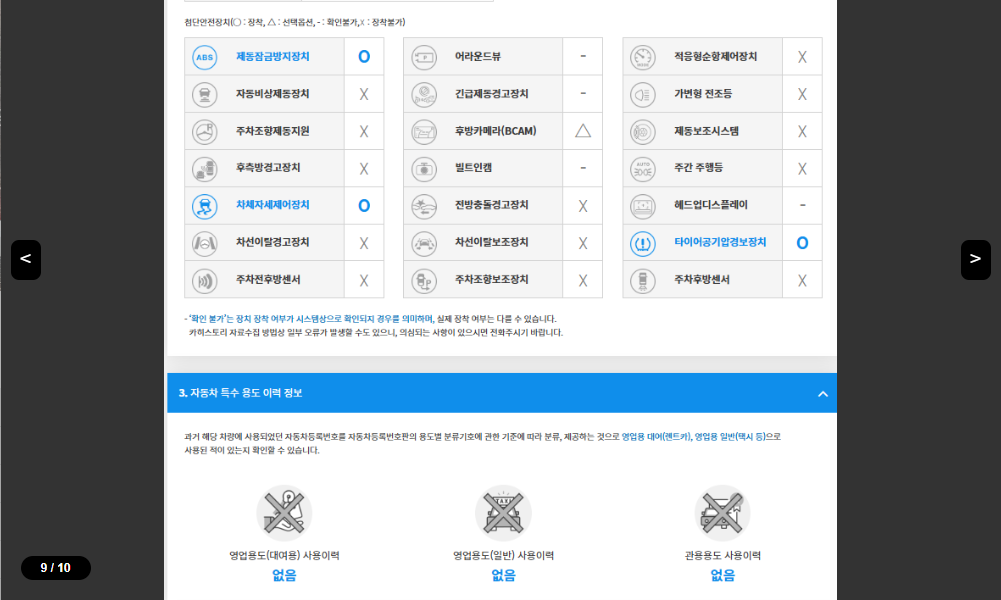
Task: Click the 전방충돌경고장치 icon
Action: [424, 206]
